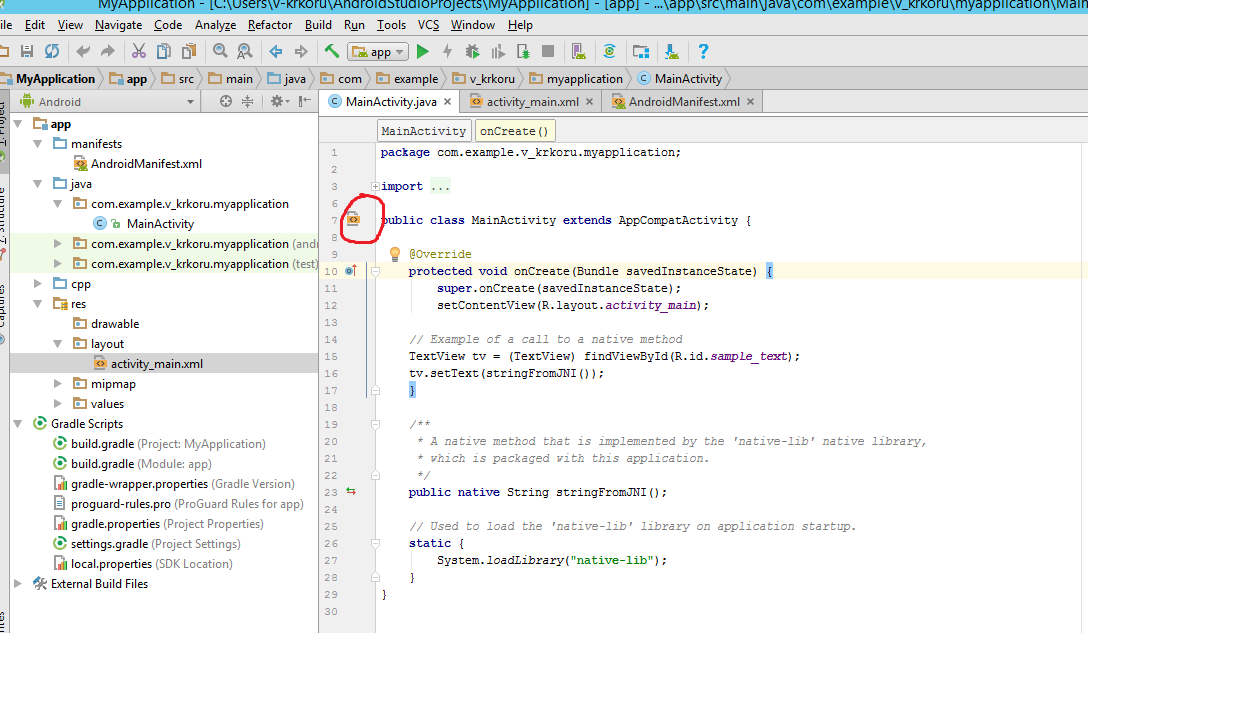Open the Android project view dropdown
Viewport: 1249px width, 716px height.
click(x=110, y=101)
